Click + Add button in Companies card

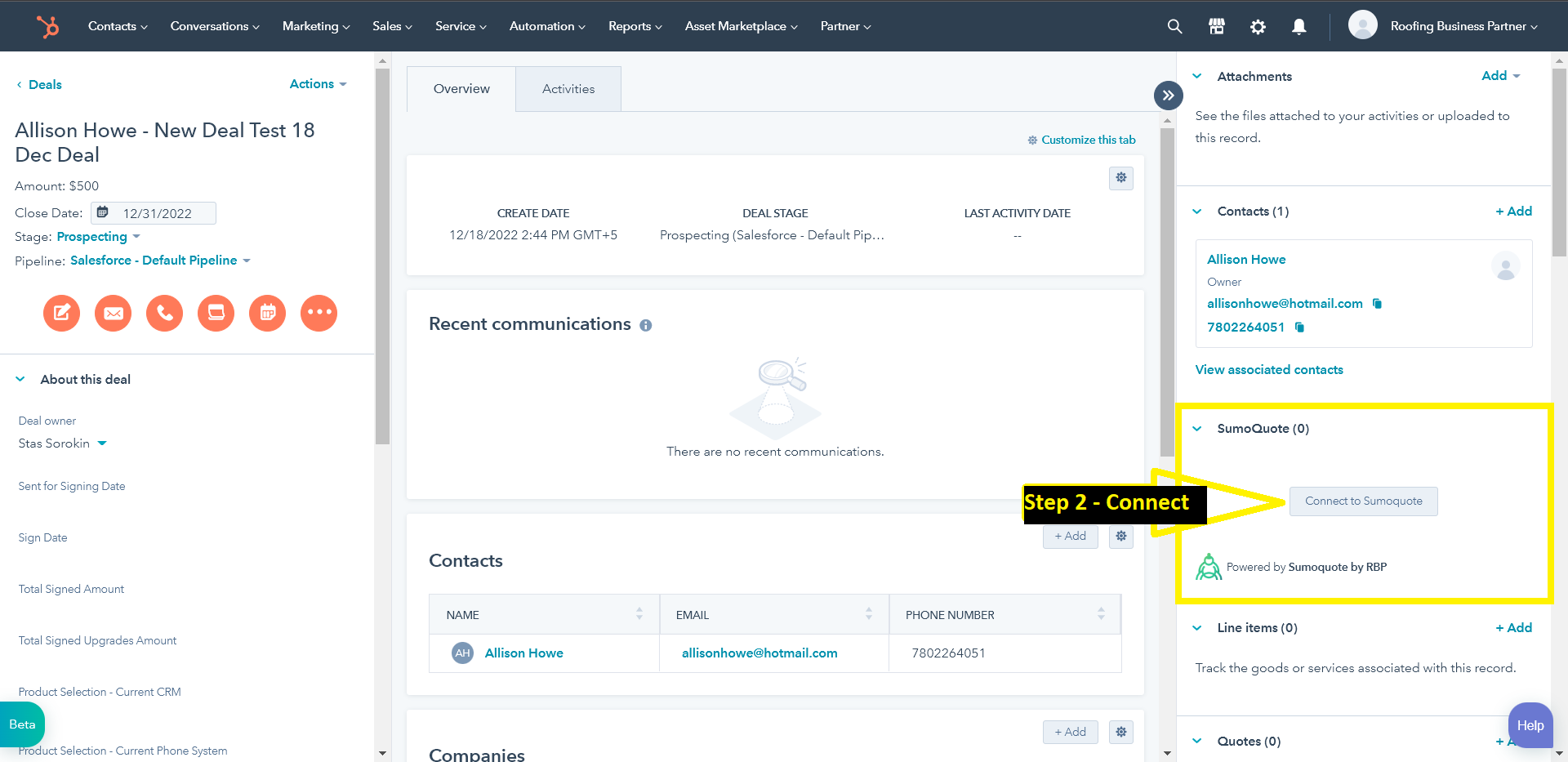pos(1070,732)
